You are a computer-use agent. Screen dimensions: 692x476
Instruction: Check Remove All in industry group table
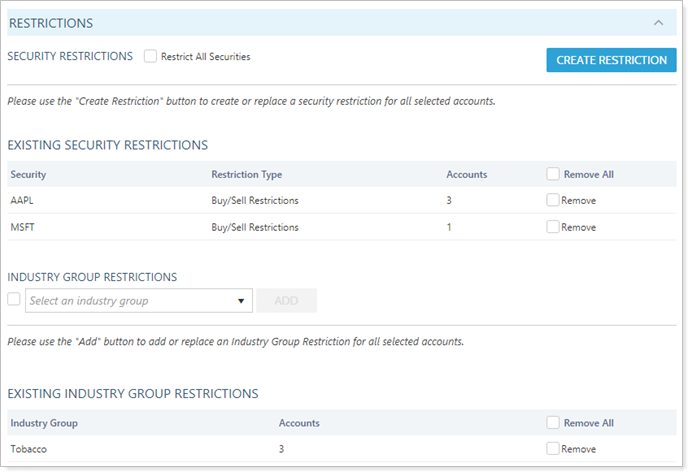click(x=553, y=423)
